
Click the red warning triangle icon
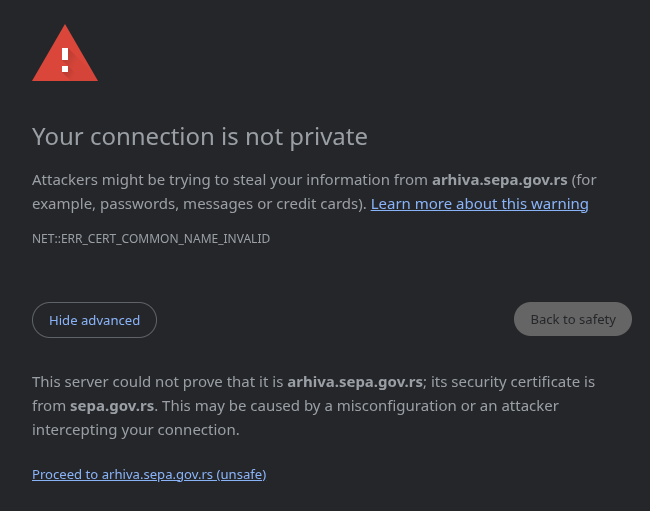(65, 53)
